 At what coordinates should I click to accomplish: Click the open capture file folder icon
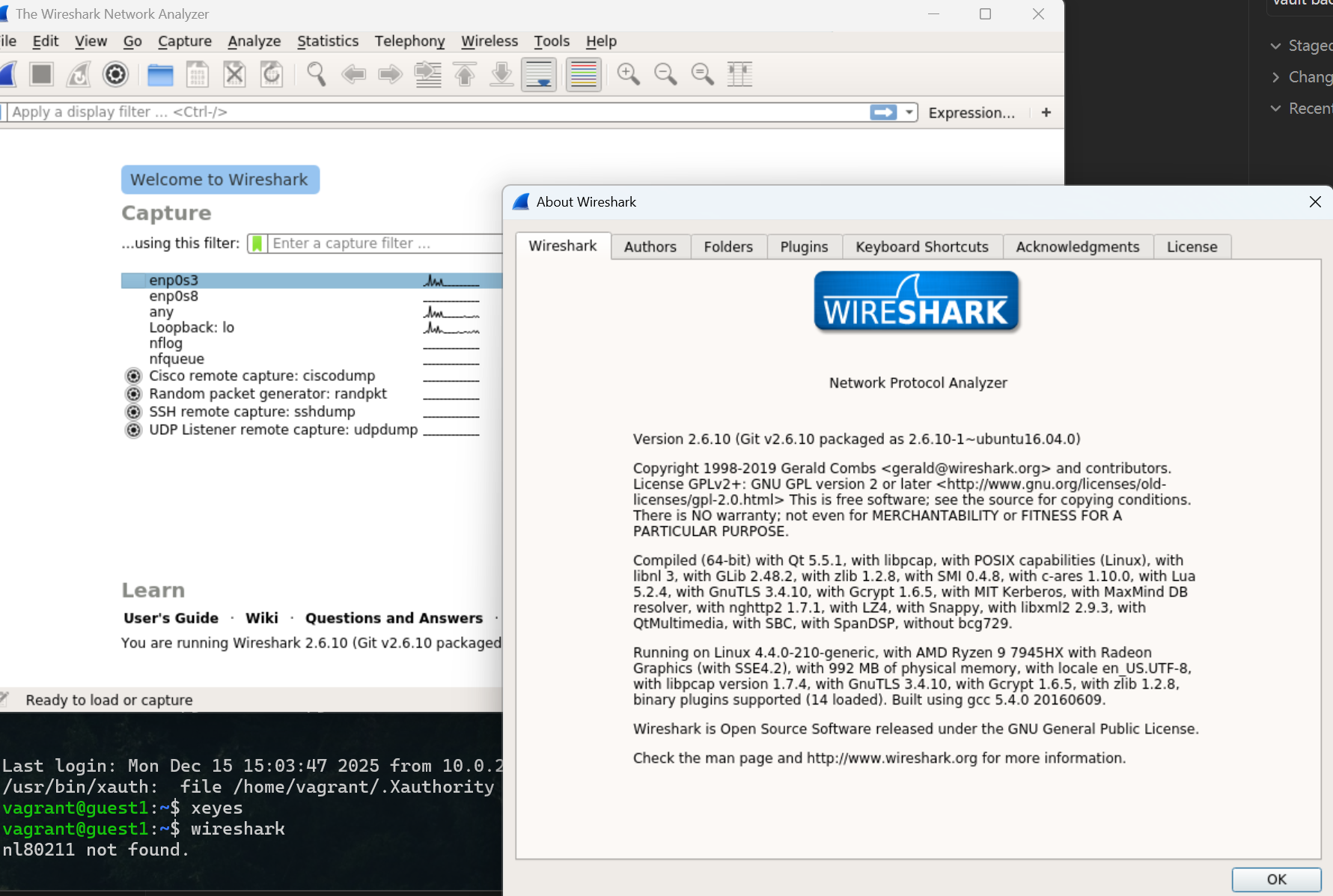[160, 74]
